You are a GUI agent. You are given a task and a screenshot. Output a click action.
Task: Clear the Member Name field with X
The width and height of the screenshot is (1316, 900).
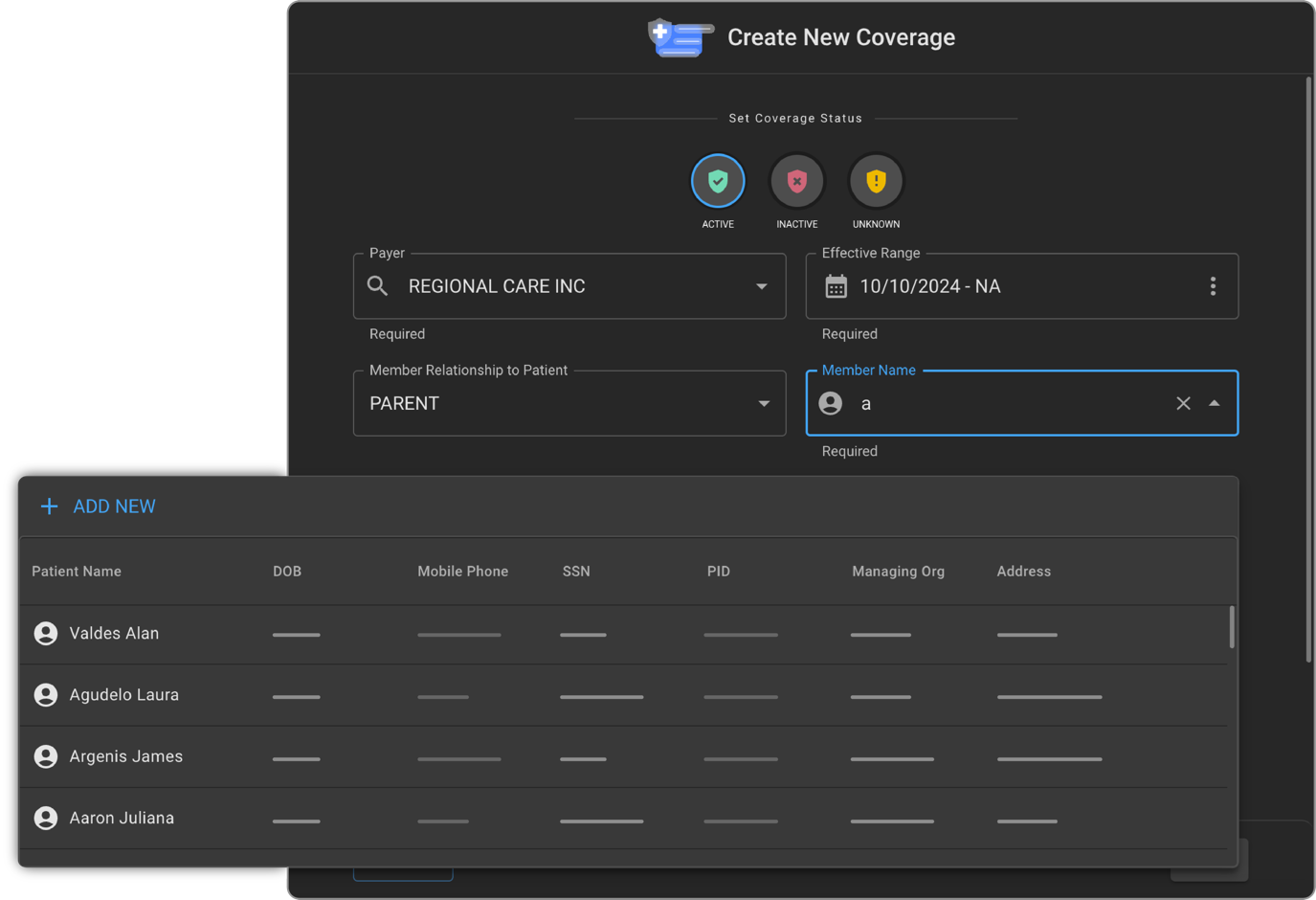pyautogui.click(x=1183, y=403)
